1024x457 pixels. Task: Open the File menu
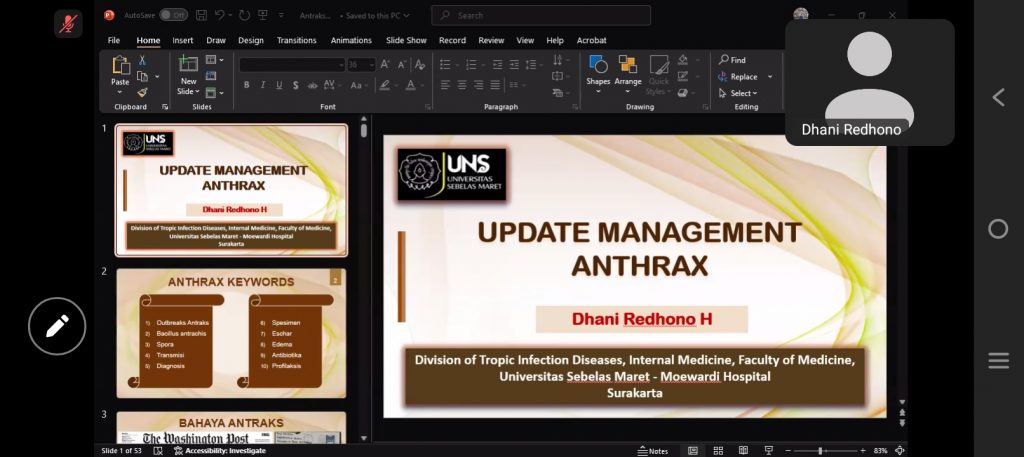(x=114, y=40)
